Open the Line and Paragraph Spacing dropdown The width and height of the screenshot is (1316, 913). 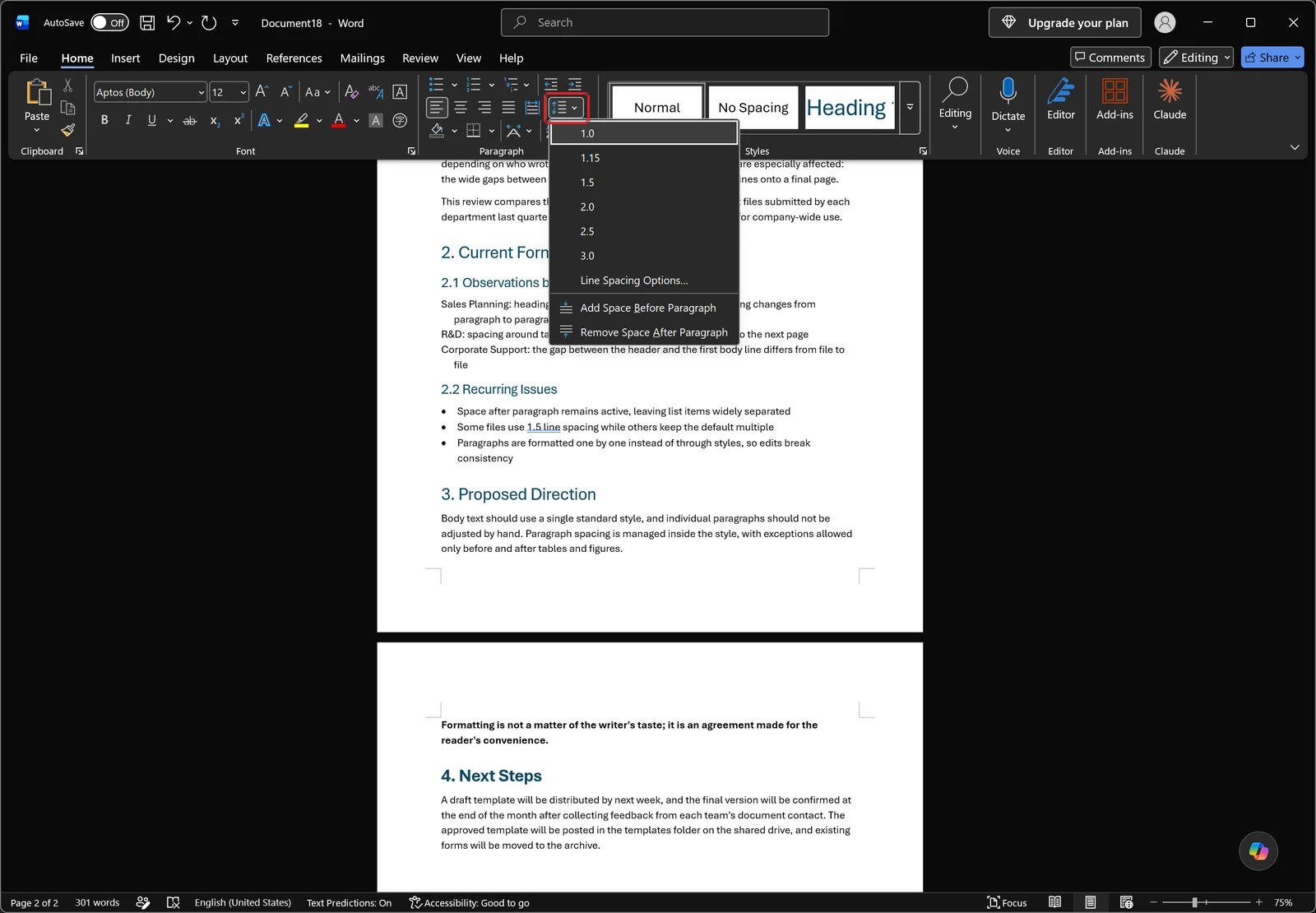click(x=566, y=108)
